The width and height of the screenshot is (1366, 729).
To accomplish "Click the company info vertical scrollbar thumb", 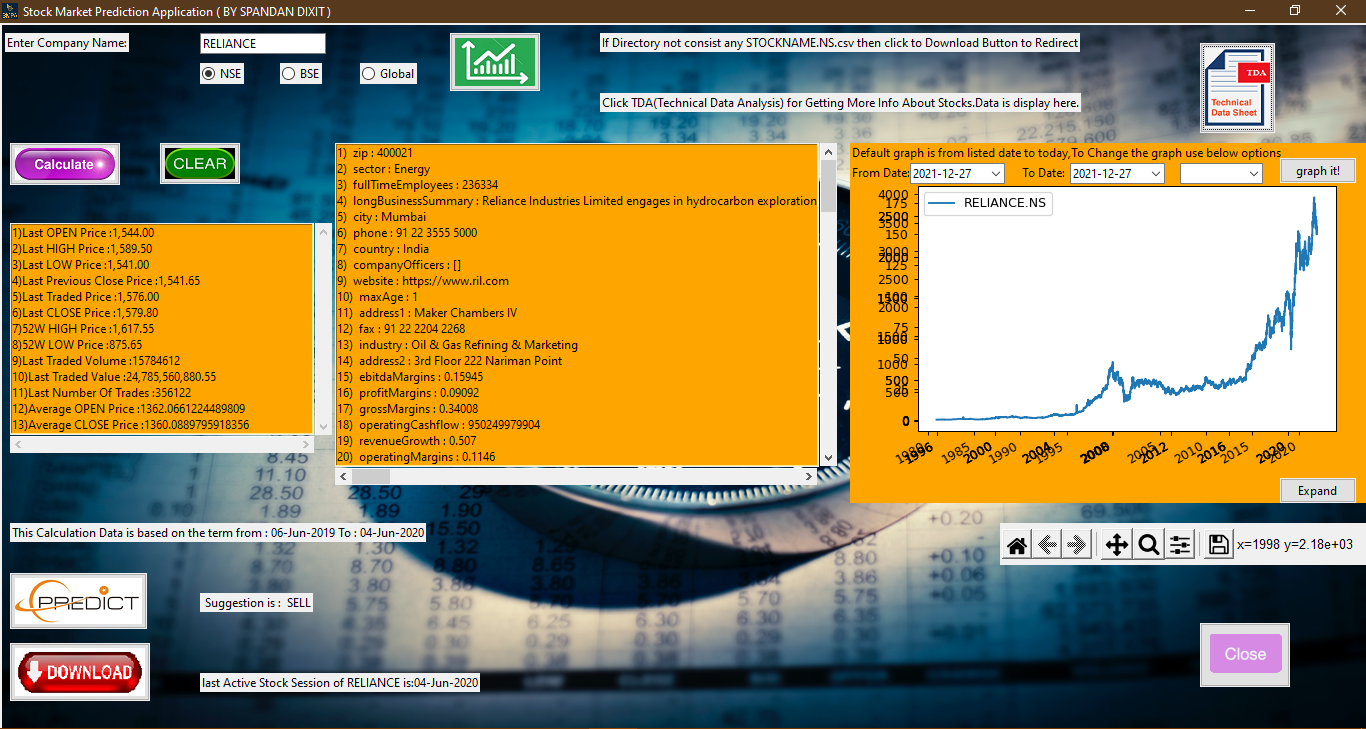I will coord(828,185).
